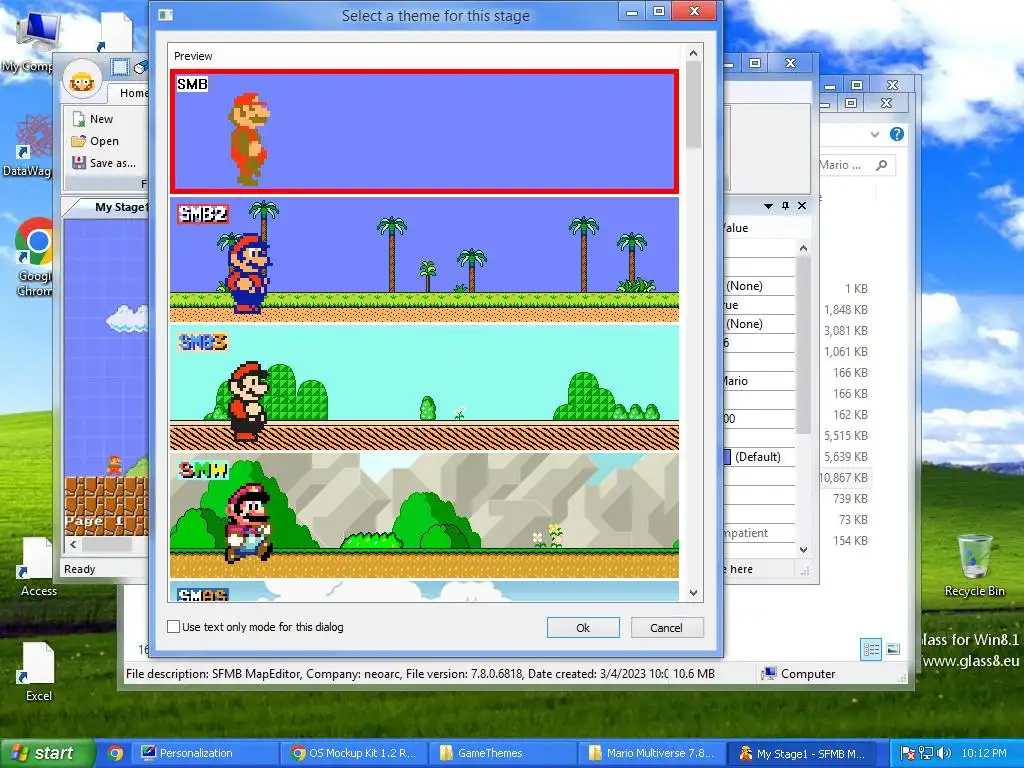
Task: Click the Save as floppy disk icon
Action: click(79, 163)
